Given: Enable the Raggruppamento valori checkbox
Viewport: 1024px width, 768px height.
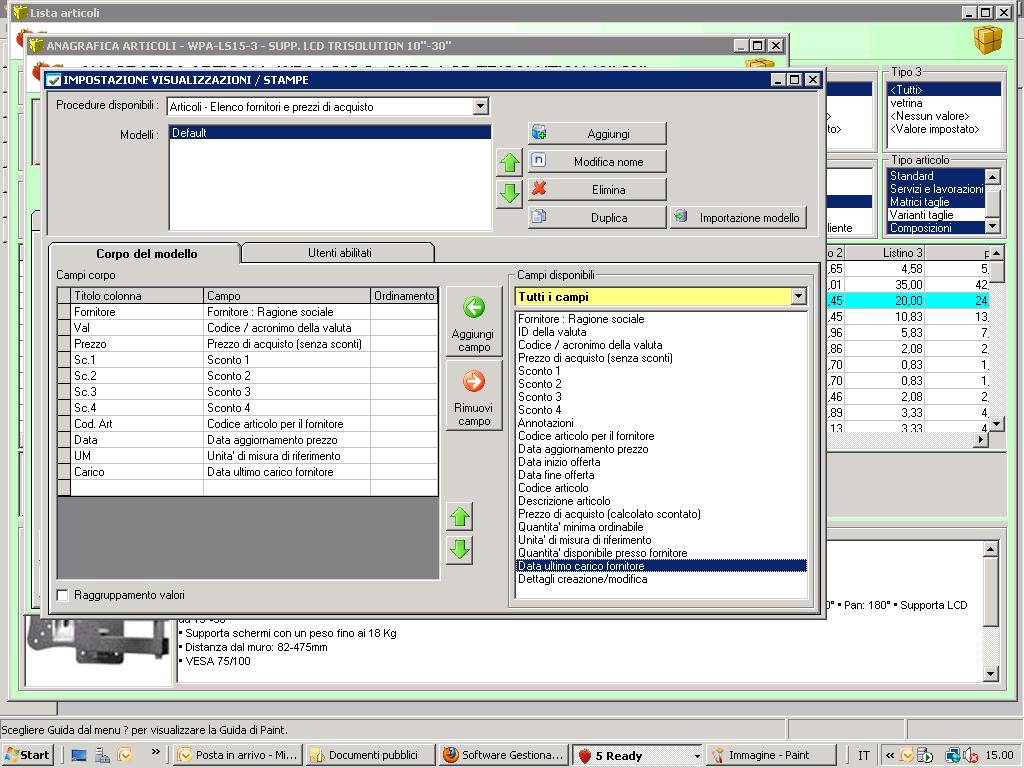Looking at the screenshot, I should pos(63,595).
